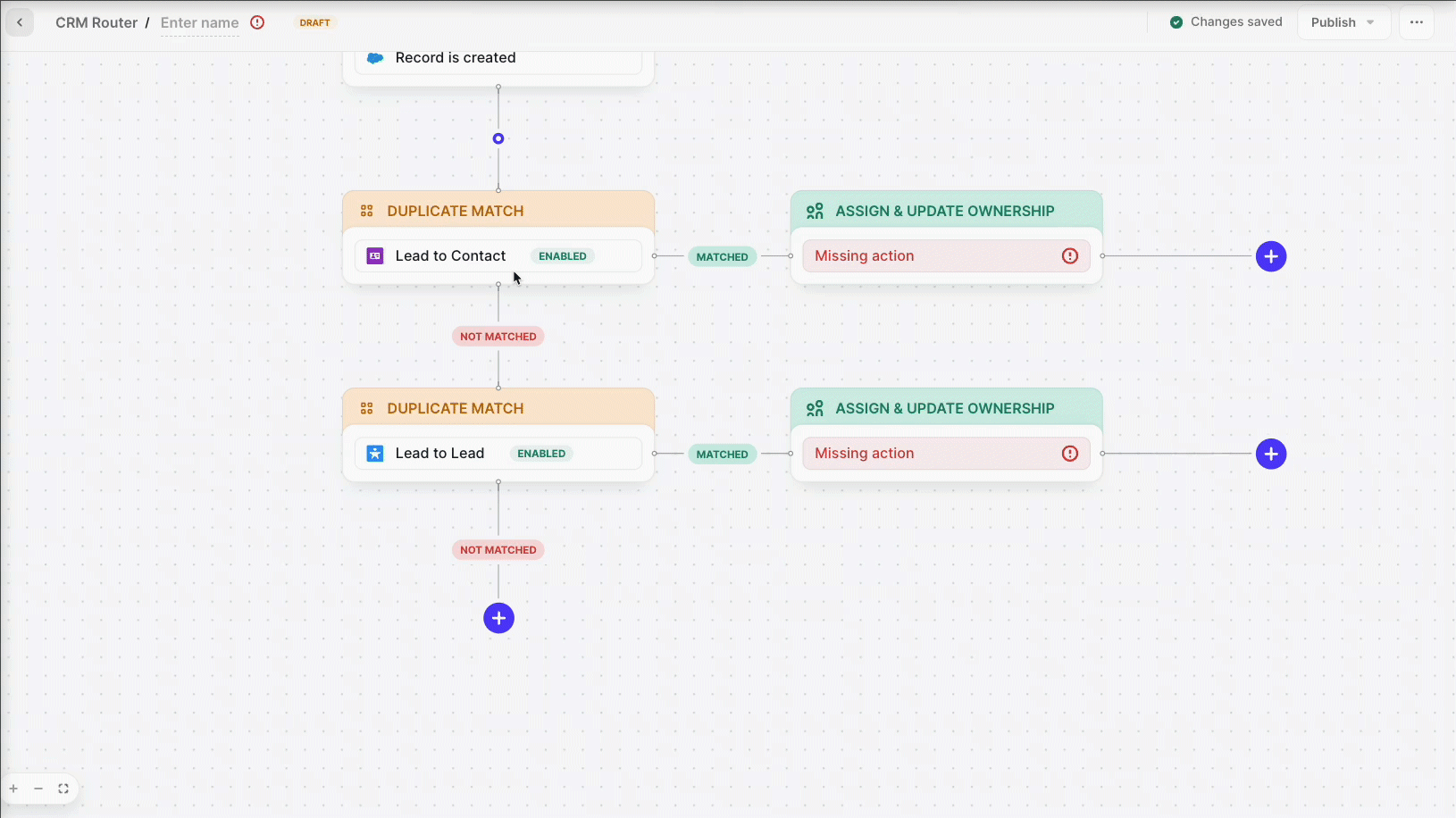This screenshot has width=1456, height=818.
Task: Click people icon in second Assign & Update Ownership
Action: click(815, 408)
